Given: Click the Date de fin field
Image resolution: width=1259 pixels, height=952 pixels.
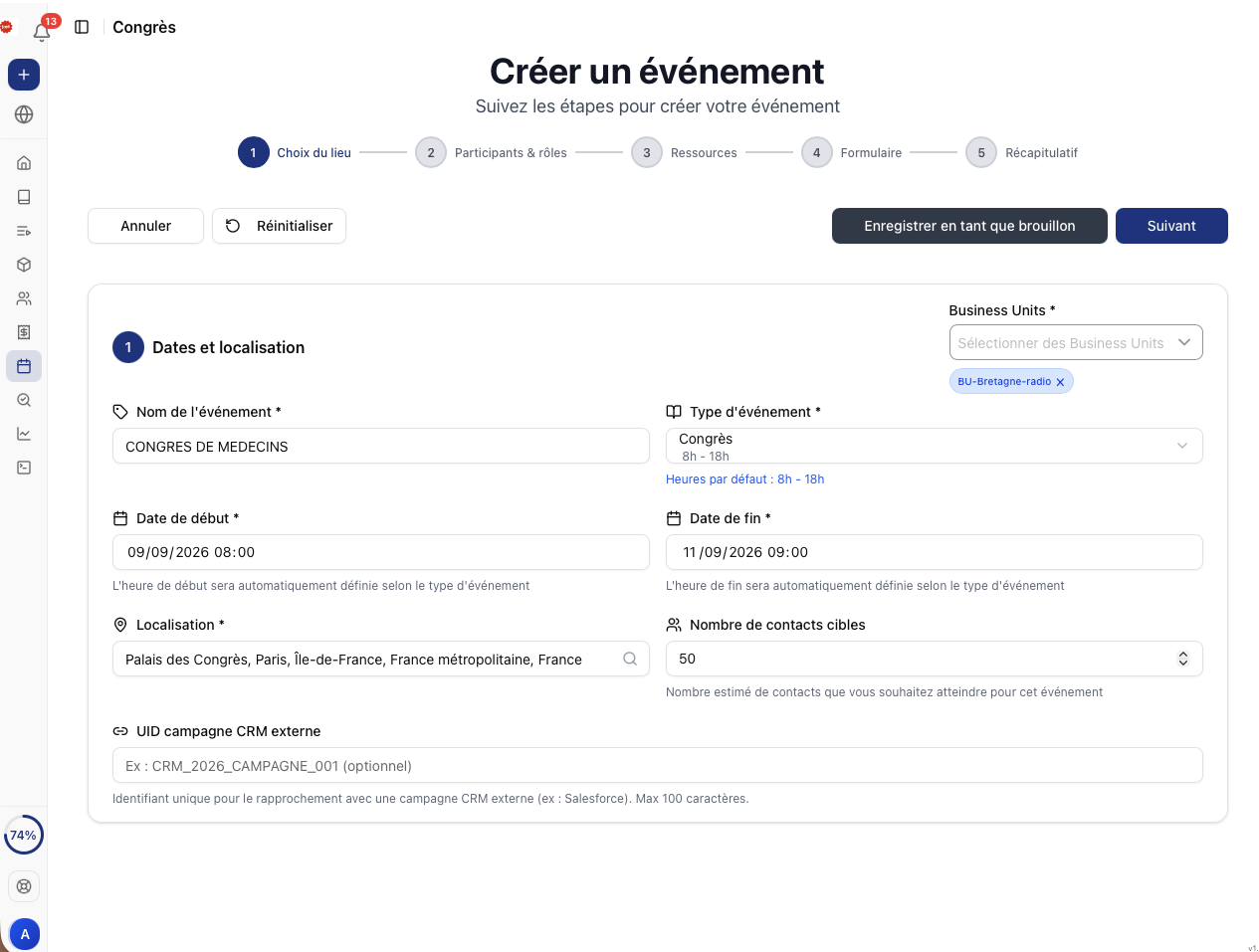Looking at the screenshot, I should (x=935, y=552).
